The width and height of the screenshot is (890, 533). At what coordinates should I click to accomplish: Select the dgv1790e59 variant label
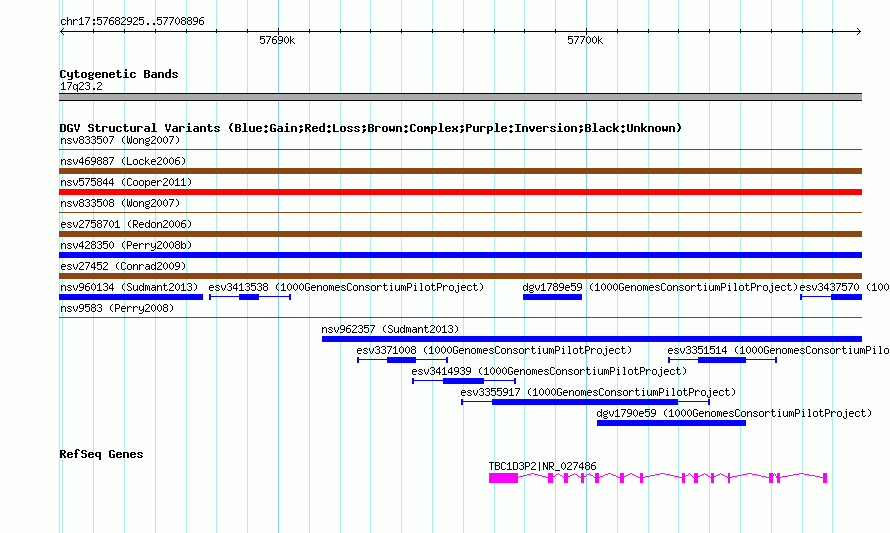point(734,413)
